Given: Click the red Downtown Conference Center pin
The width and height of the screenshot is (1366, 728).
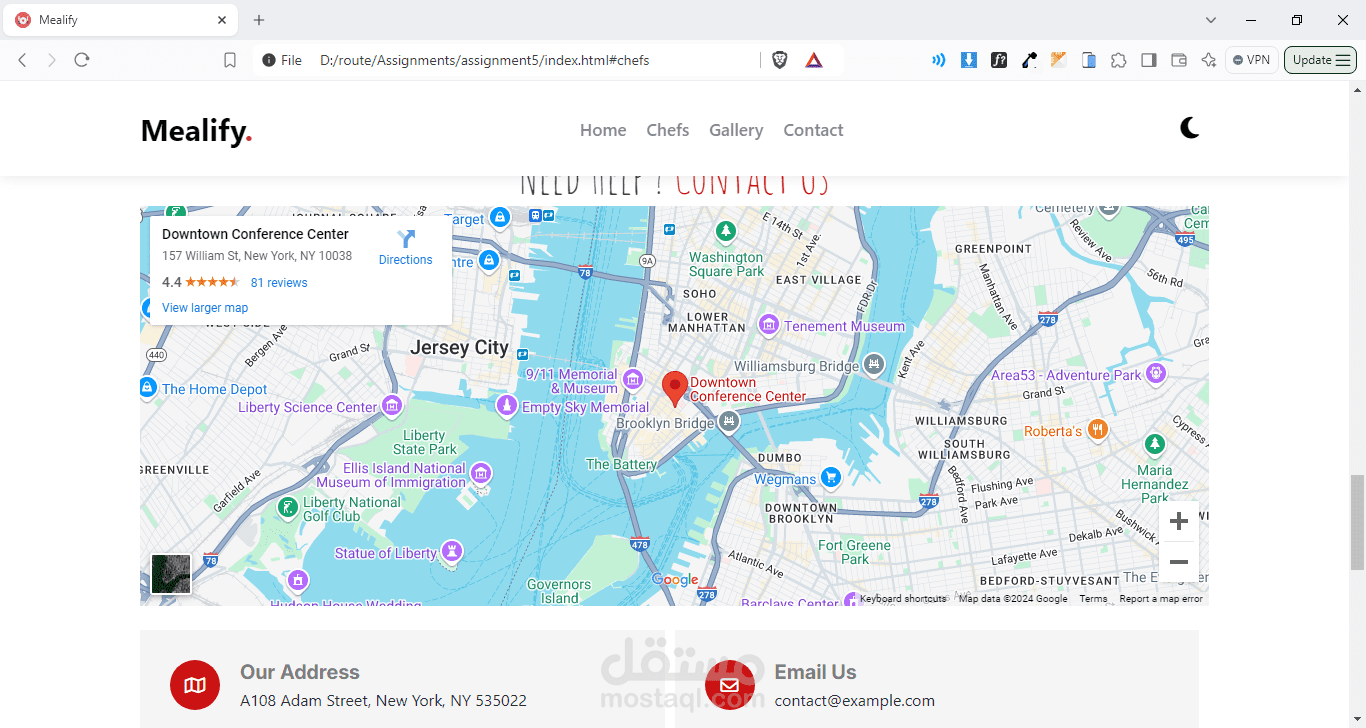Looking at the screenshot, I should (675, 388).
